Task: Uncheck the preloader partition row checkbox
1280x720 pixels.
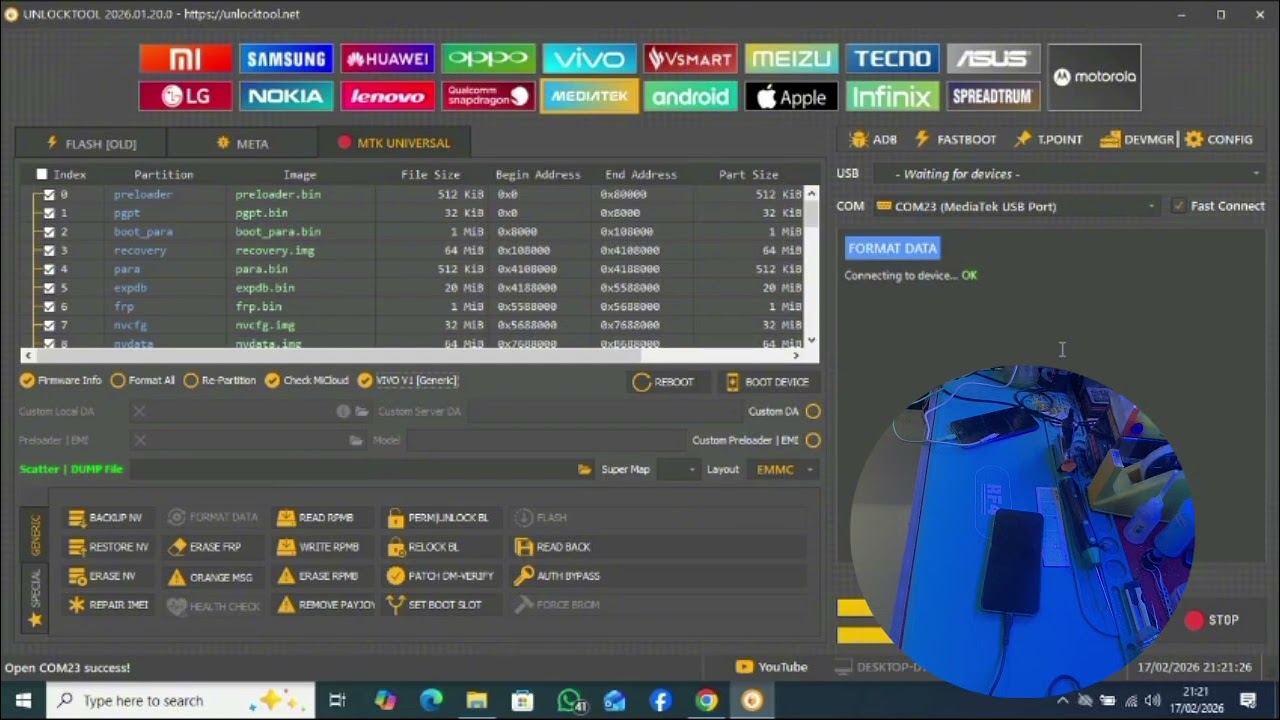Action: [x=49, y=195]
